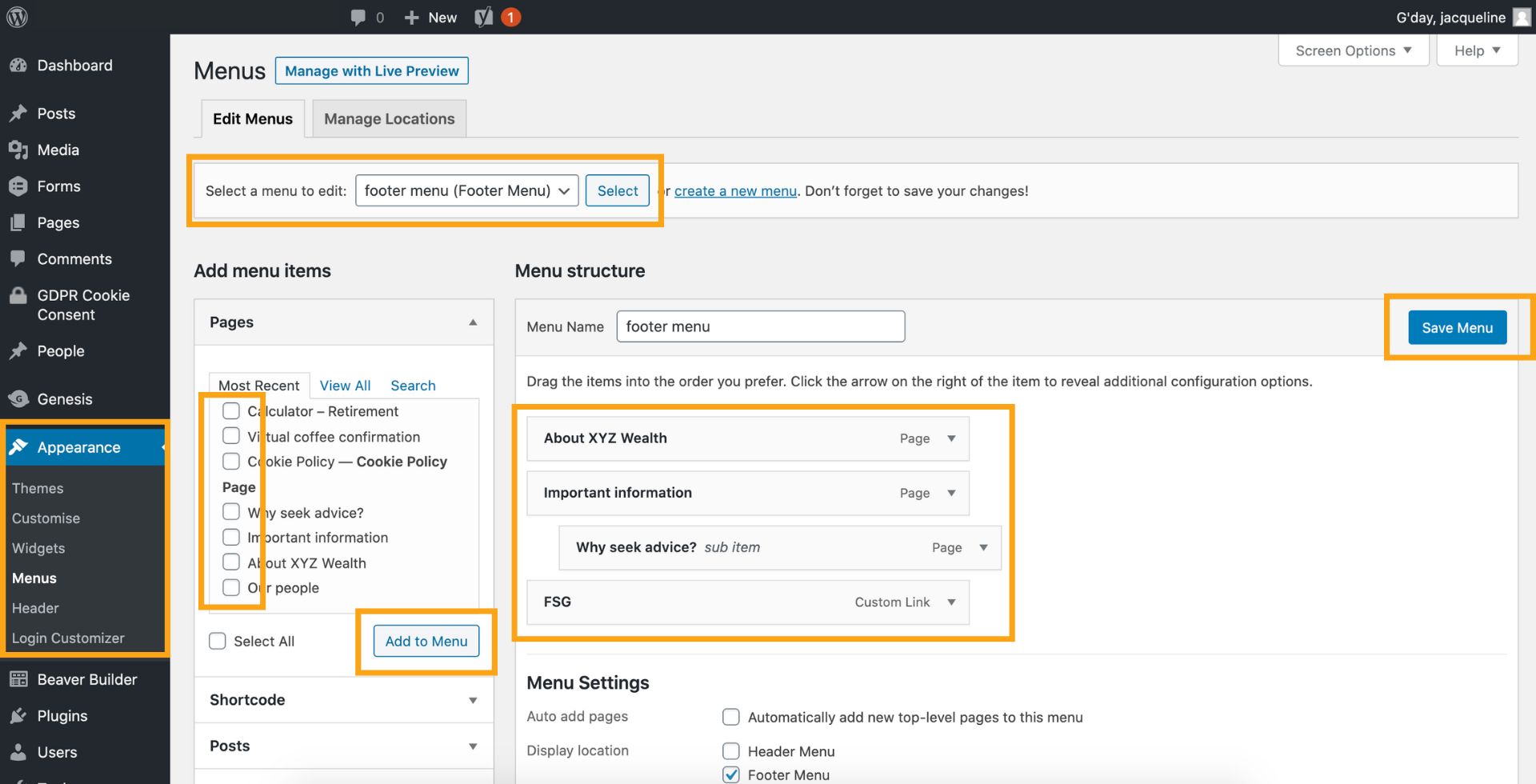Tick the Select All checkbox

point(218,641)
